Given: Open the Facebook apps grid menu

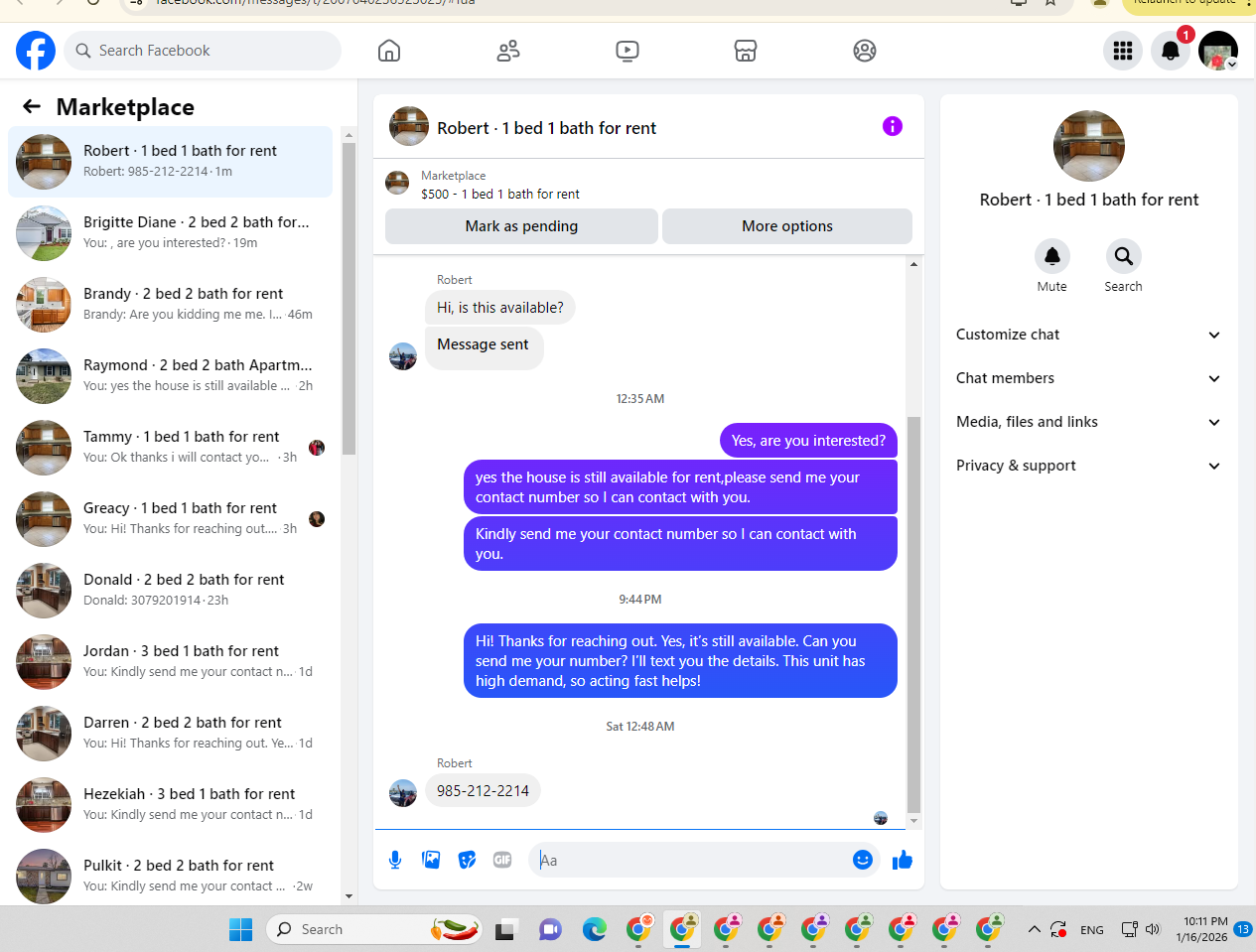Looking at the screenshot, I should click(1123, 51).
